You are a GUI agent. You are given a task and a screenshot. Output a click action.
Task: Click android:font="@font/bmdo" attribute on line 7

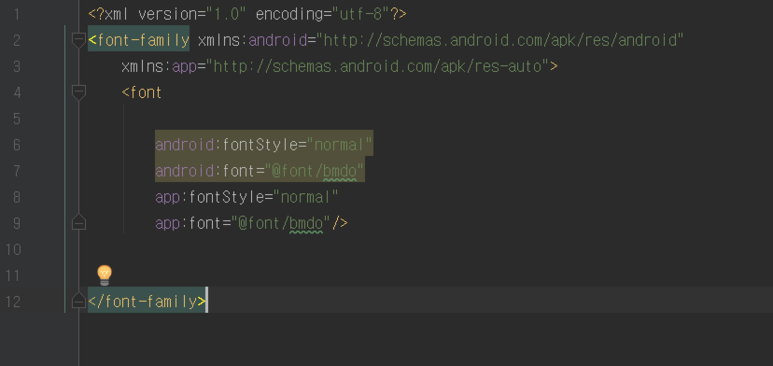pos(259,171)
